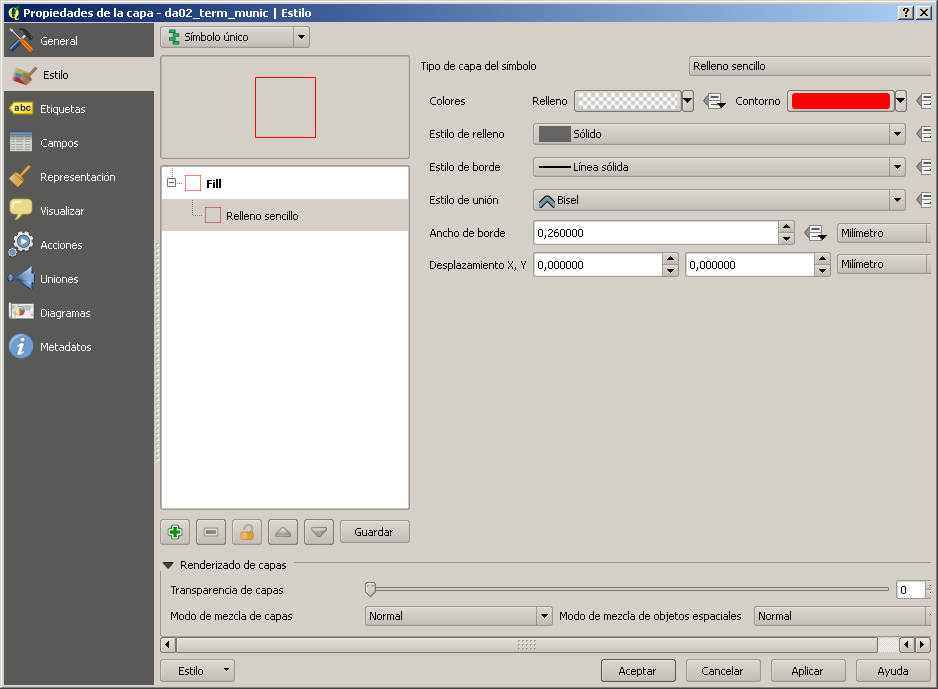This screenshot has height=689, width=938.
Task: Open the Estilo menu button
Action: (197, 671)
